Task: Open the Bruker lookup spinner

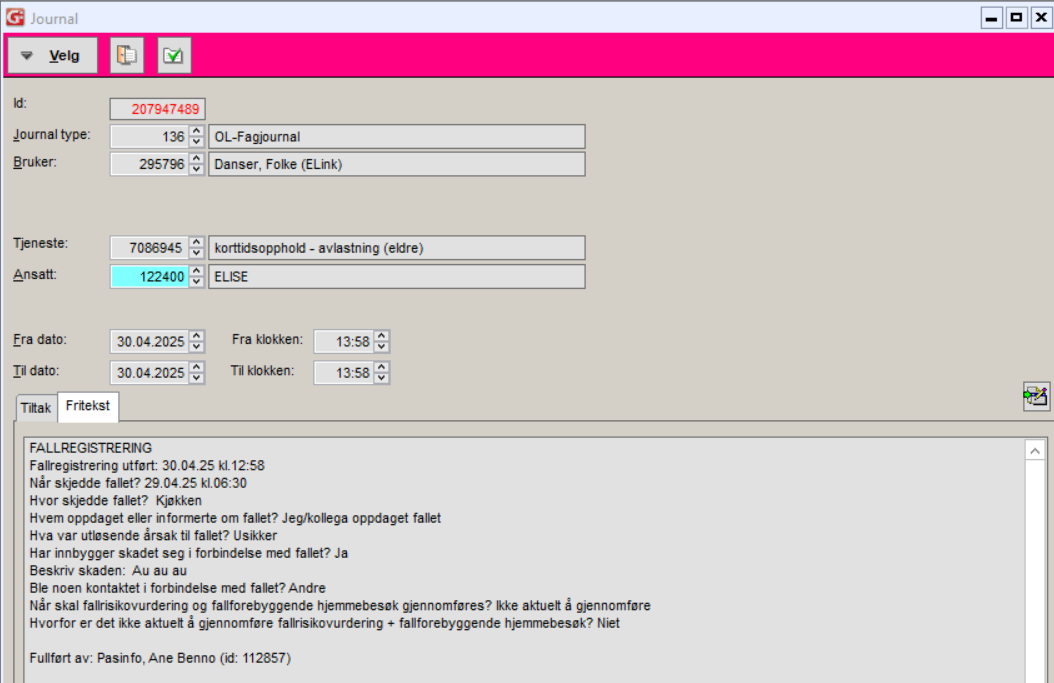Action: tap(197, 164)
